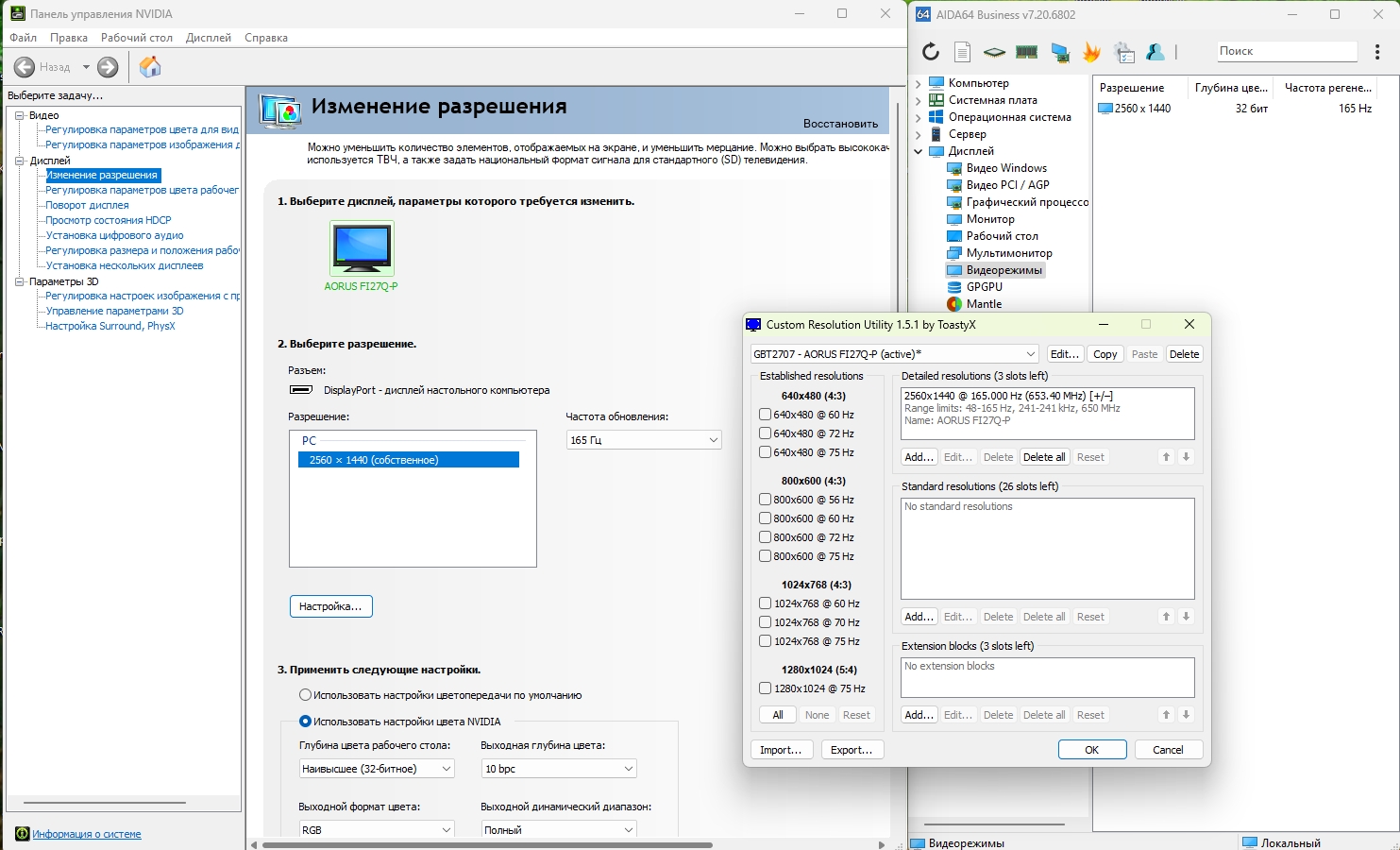
Task: Select NVIDIA color settings radio button
Action: 305,722
